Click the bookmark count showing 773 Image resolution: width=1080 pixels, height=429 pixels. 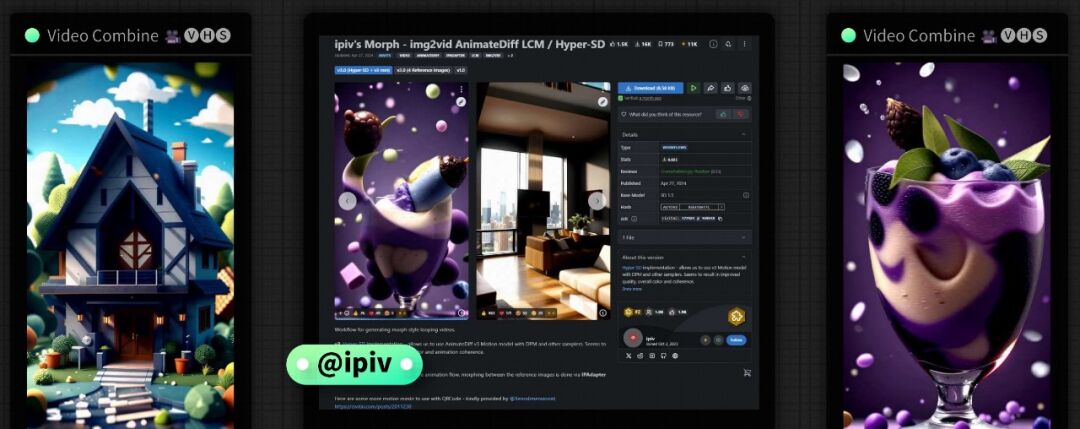pos(665,44)
